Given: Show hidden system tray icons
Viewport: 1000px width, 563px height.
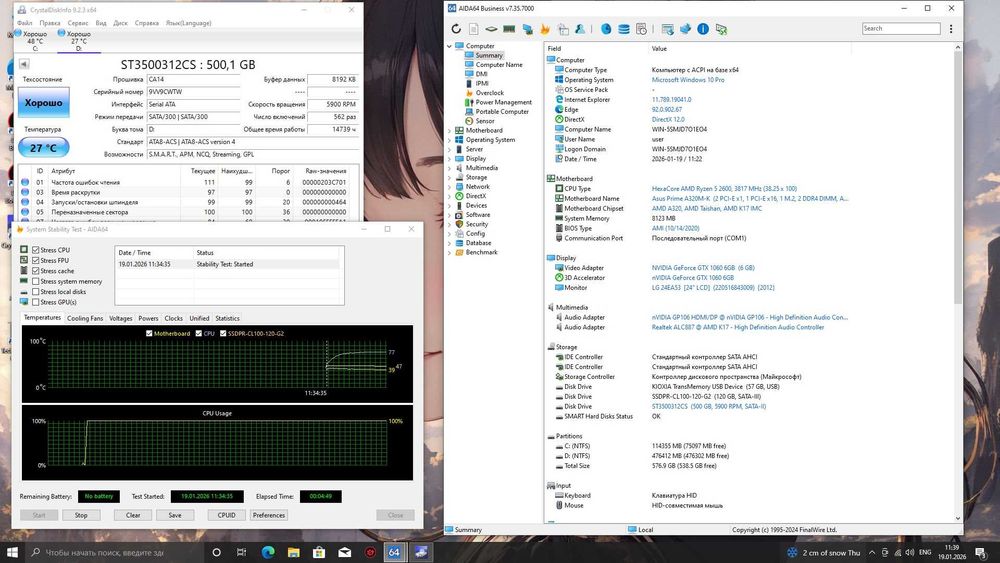Looking at the screenshot, I should [872, 552].
